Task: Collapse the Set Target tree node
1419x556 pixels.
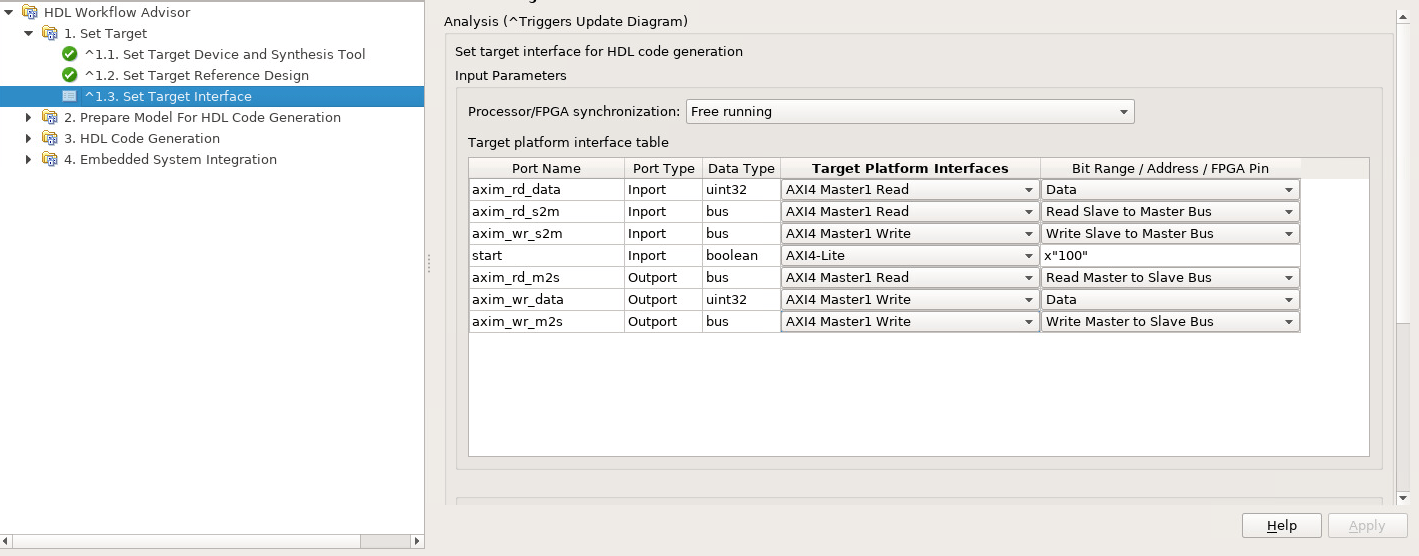Action: [x=29, y=34]
